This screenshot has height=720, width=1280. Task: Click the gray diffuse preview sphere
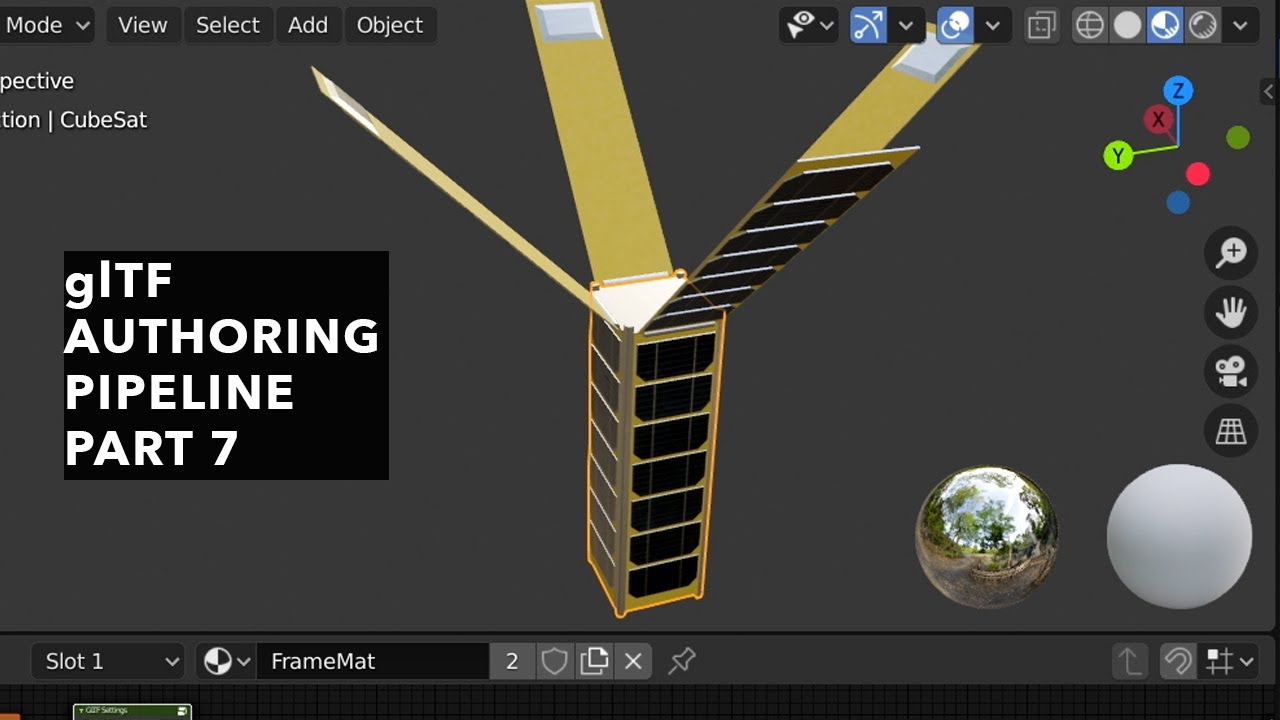pos(1179,536)
